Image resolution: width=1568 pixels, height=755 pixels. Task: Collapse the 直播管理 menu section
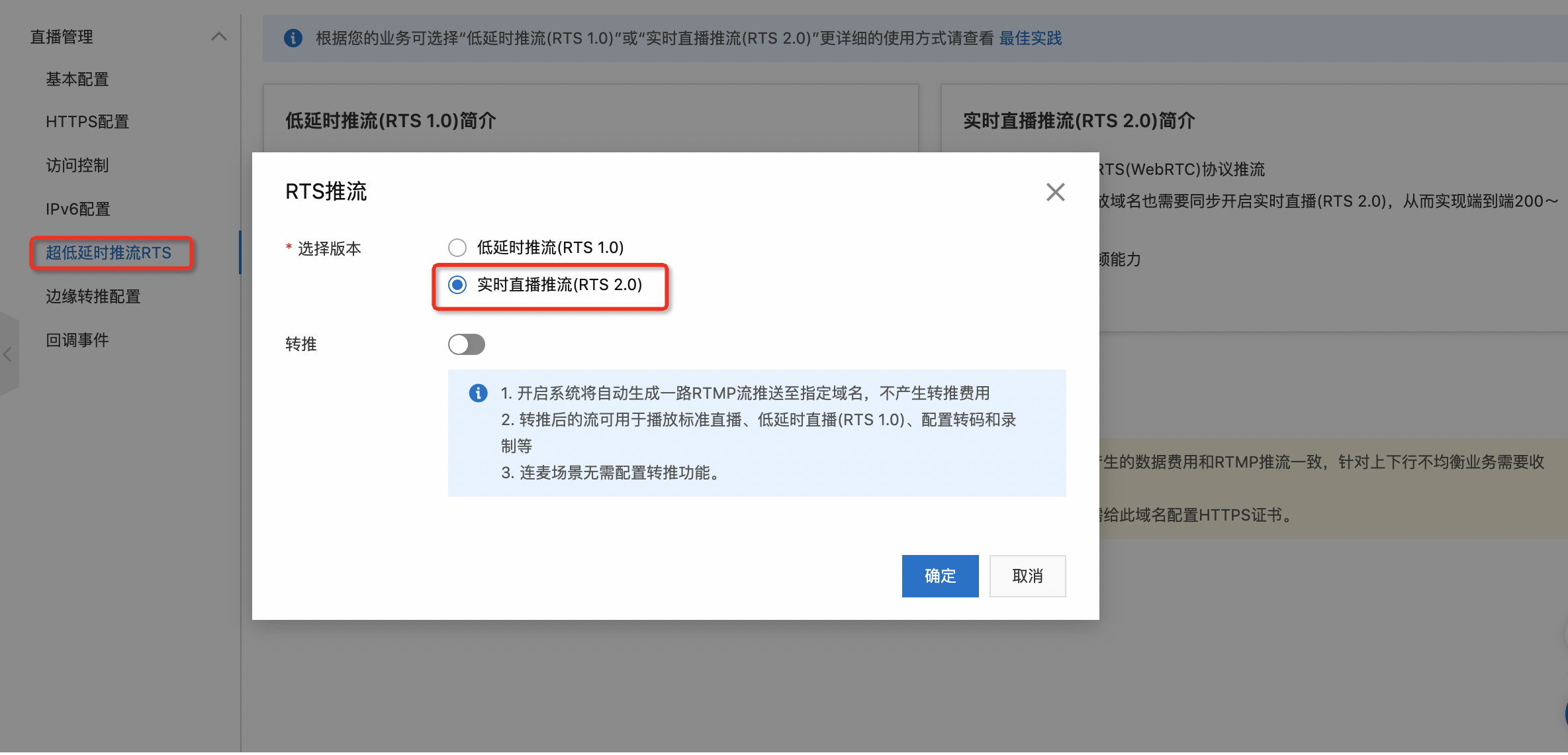219,37
